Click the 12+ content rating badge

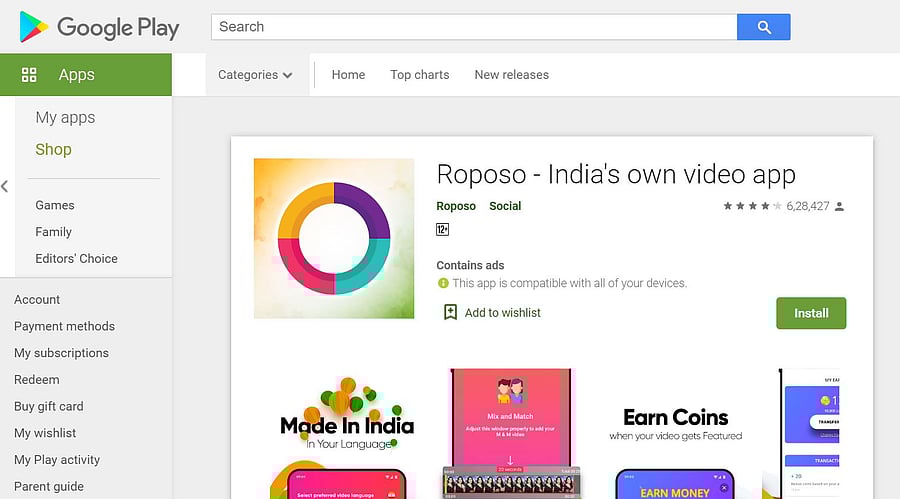coord(443,230)
